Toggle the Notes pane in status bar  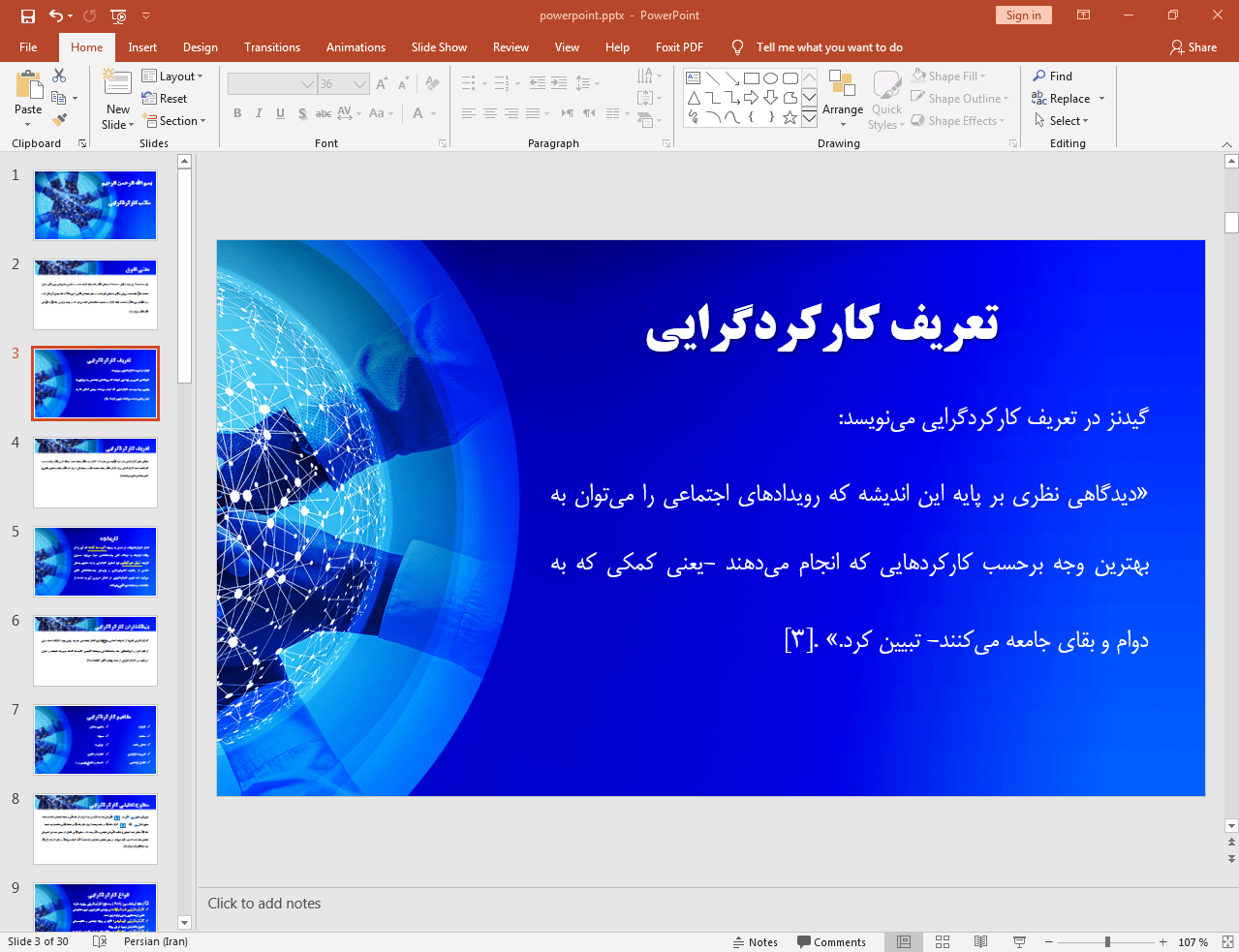(755, 941)
